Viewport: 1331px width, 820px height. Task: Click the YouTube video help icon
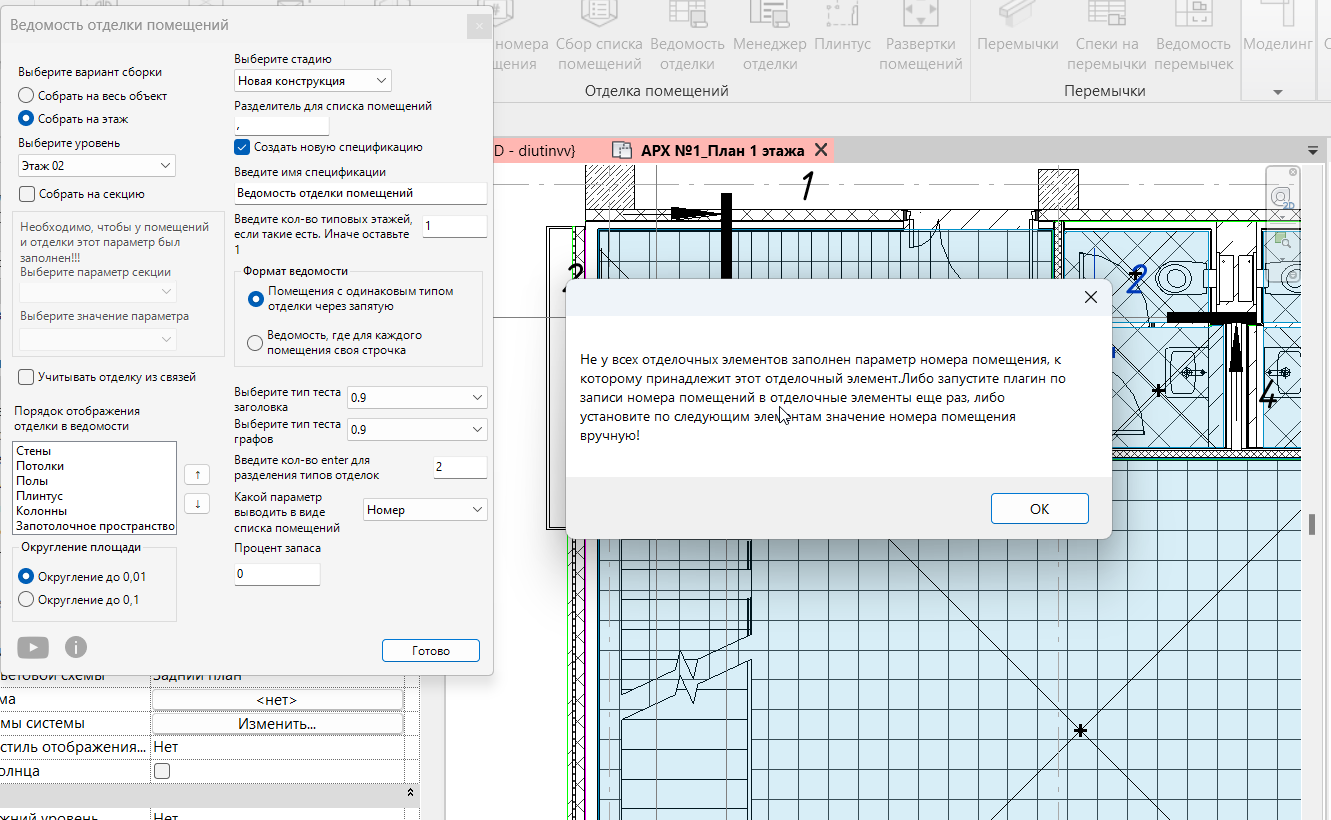pos(33,647)
